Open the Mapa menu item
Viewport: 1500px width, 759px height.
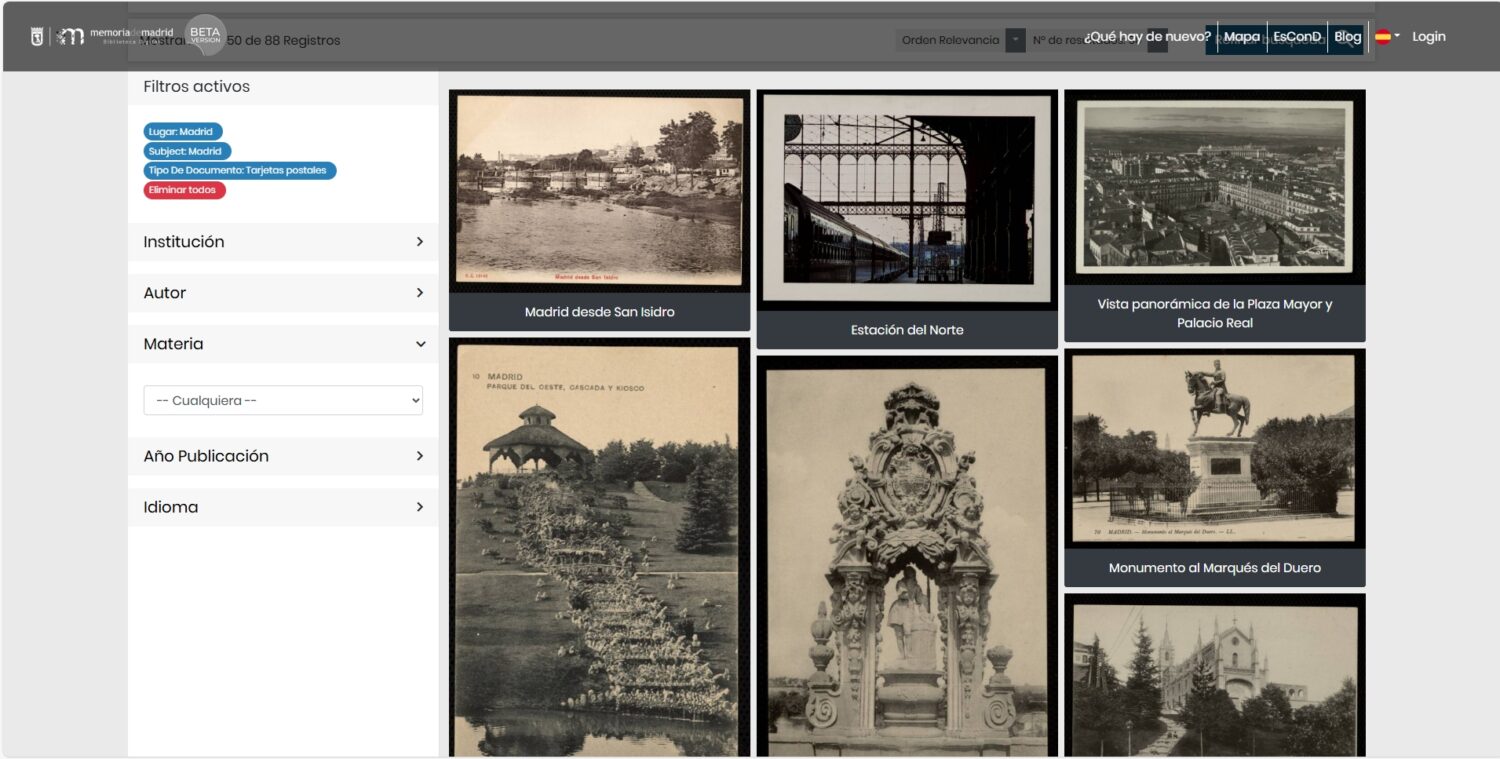point(1241,37)
